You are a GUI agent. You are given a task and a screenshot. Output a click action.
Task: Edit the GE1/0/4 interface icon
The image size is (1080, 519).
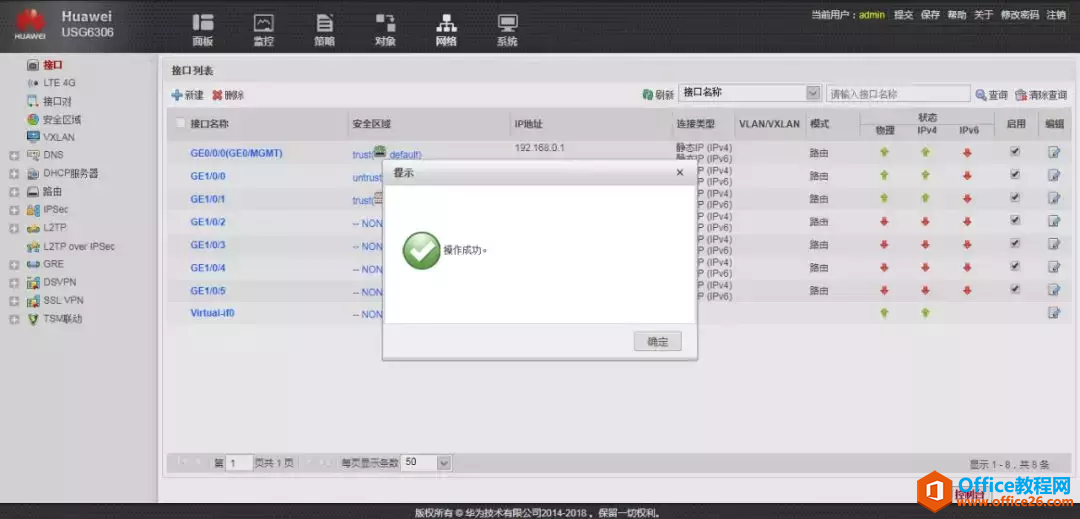1054,267
